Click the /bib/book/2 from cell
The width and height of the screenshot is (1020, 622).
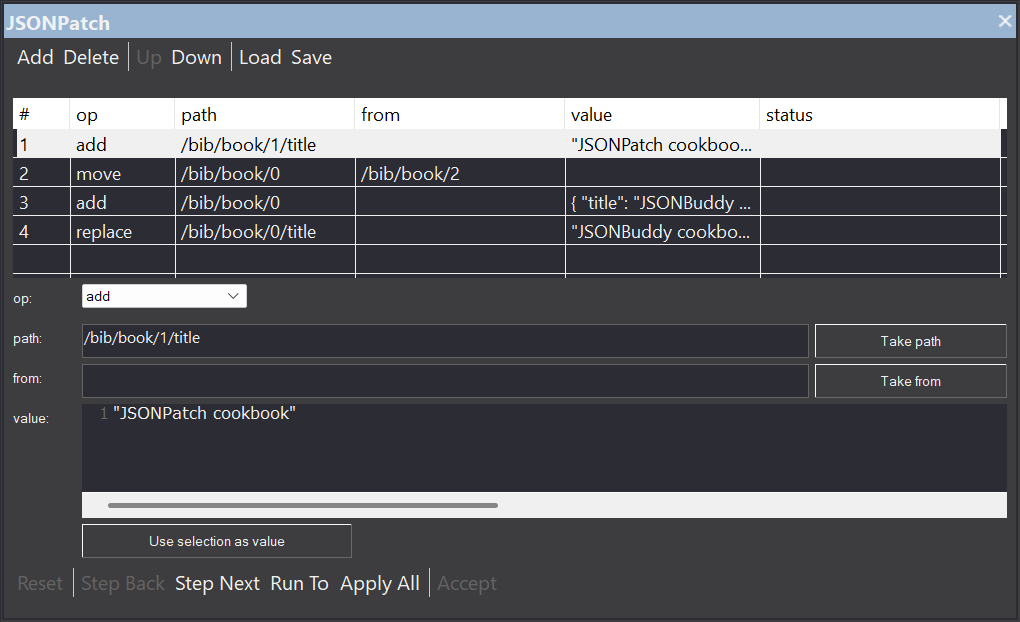point(460,174)
